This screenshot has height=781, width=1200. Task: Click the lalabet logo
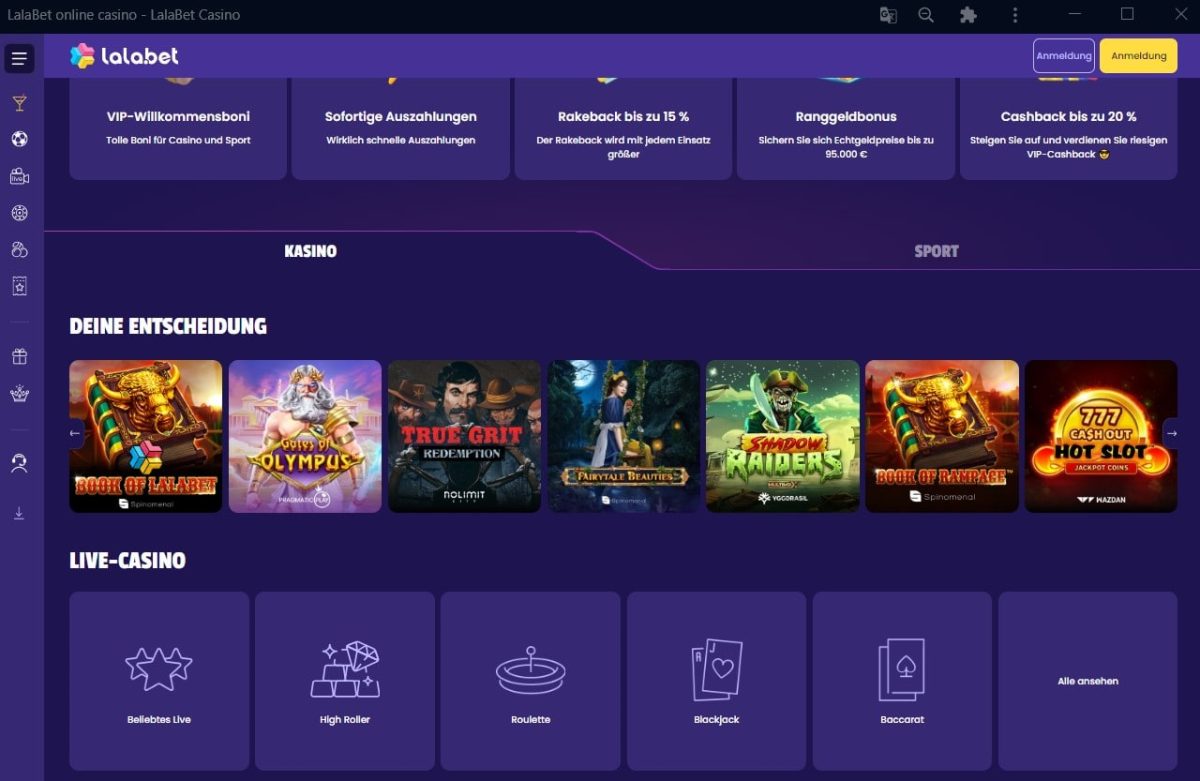[125, 56]
